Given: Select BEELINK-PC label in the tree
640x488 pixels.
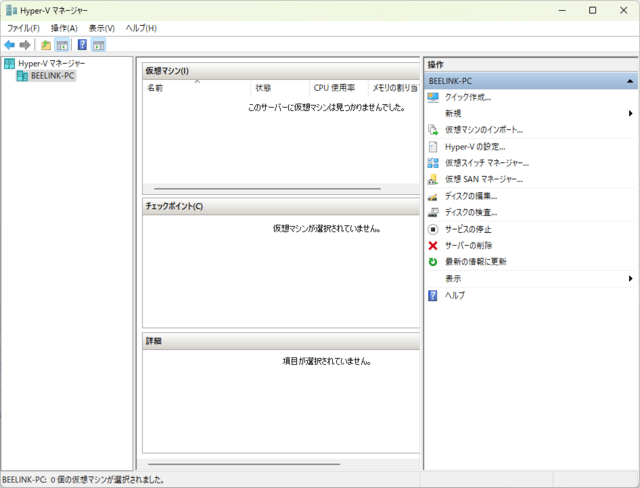Looking at the screenshot, I should (53, 76).
